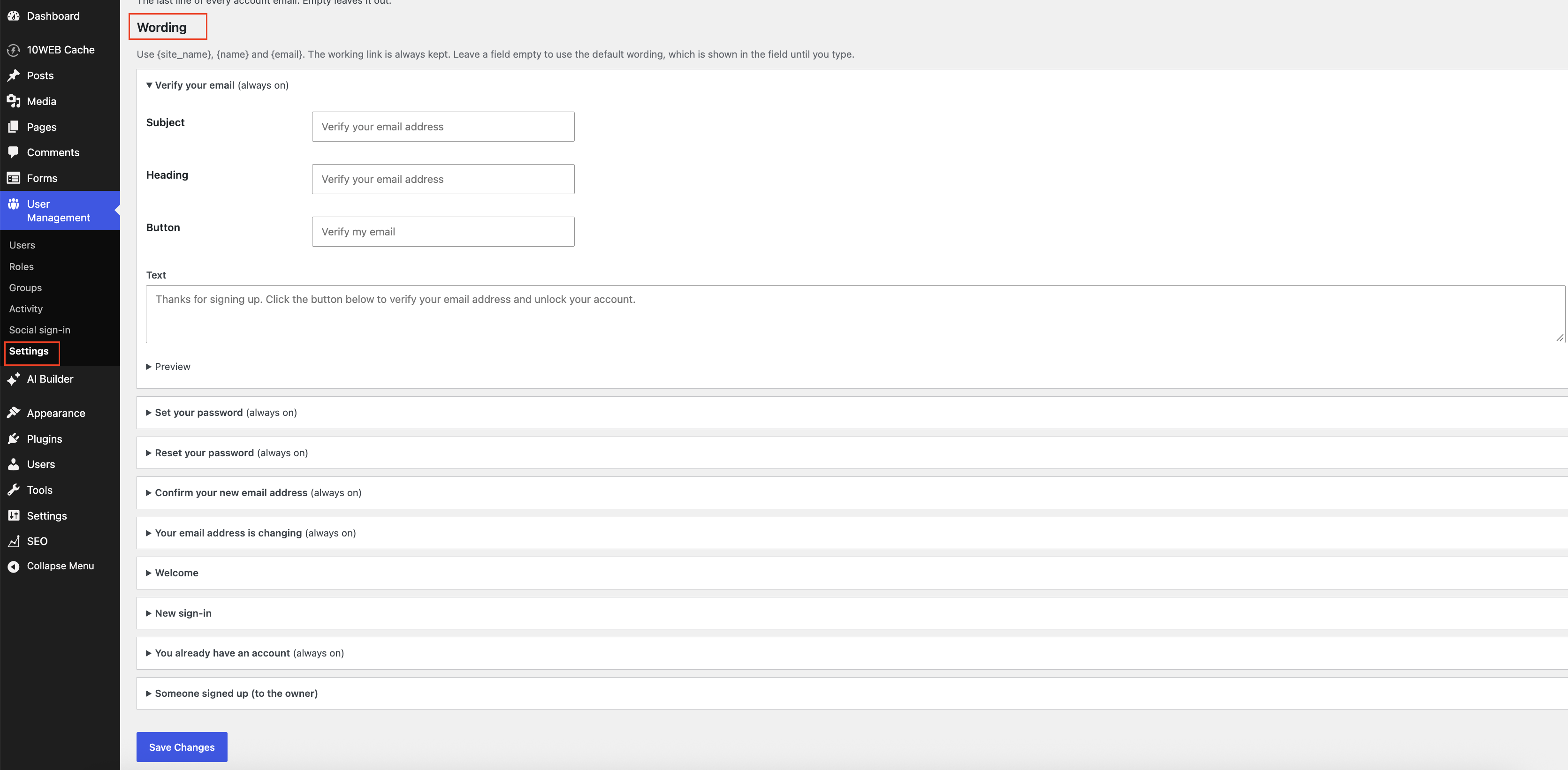Open the 10WEB Cache menu label
Image resolution: width=1568 pixels, height=770 pixels.
point(61,50)
